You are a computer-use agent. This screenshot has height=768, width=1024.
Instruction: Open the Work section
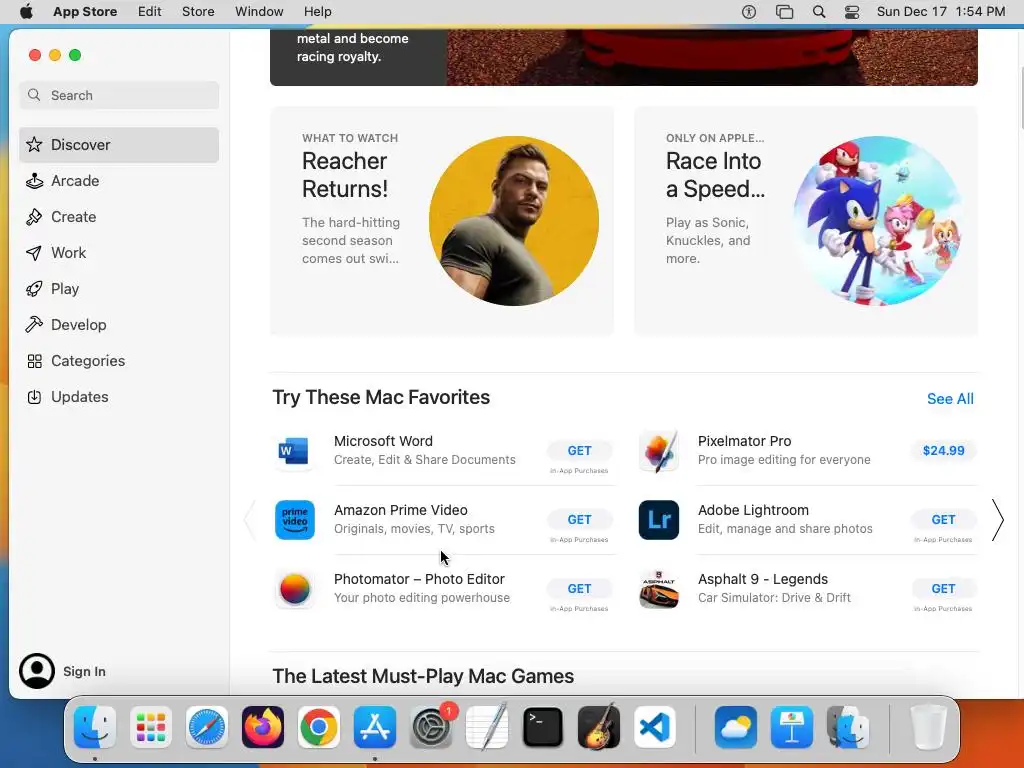tap(119, 253)
